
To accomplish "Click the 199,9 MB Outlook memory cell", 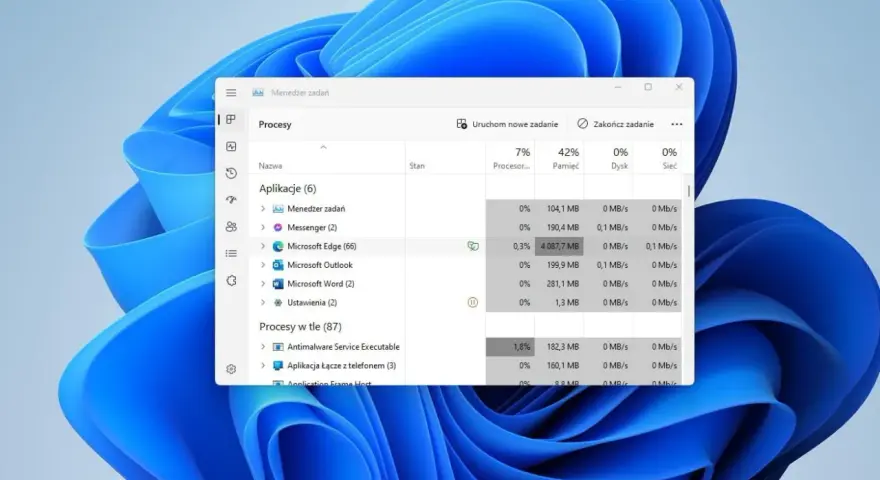I will coord(560,265).
